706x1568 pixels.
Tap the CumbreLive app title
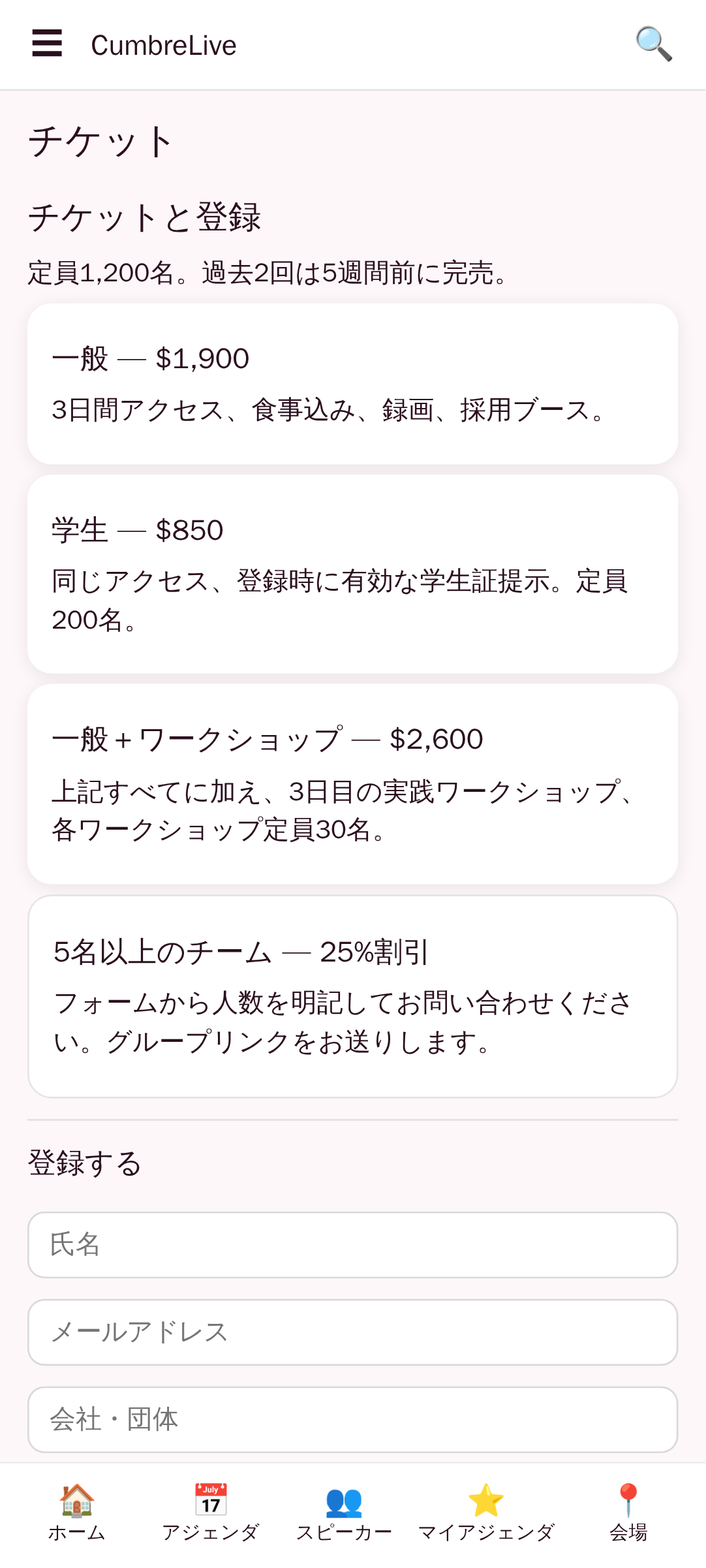coord(164,46)
